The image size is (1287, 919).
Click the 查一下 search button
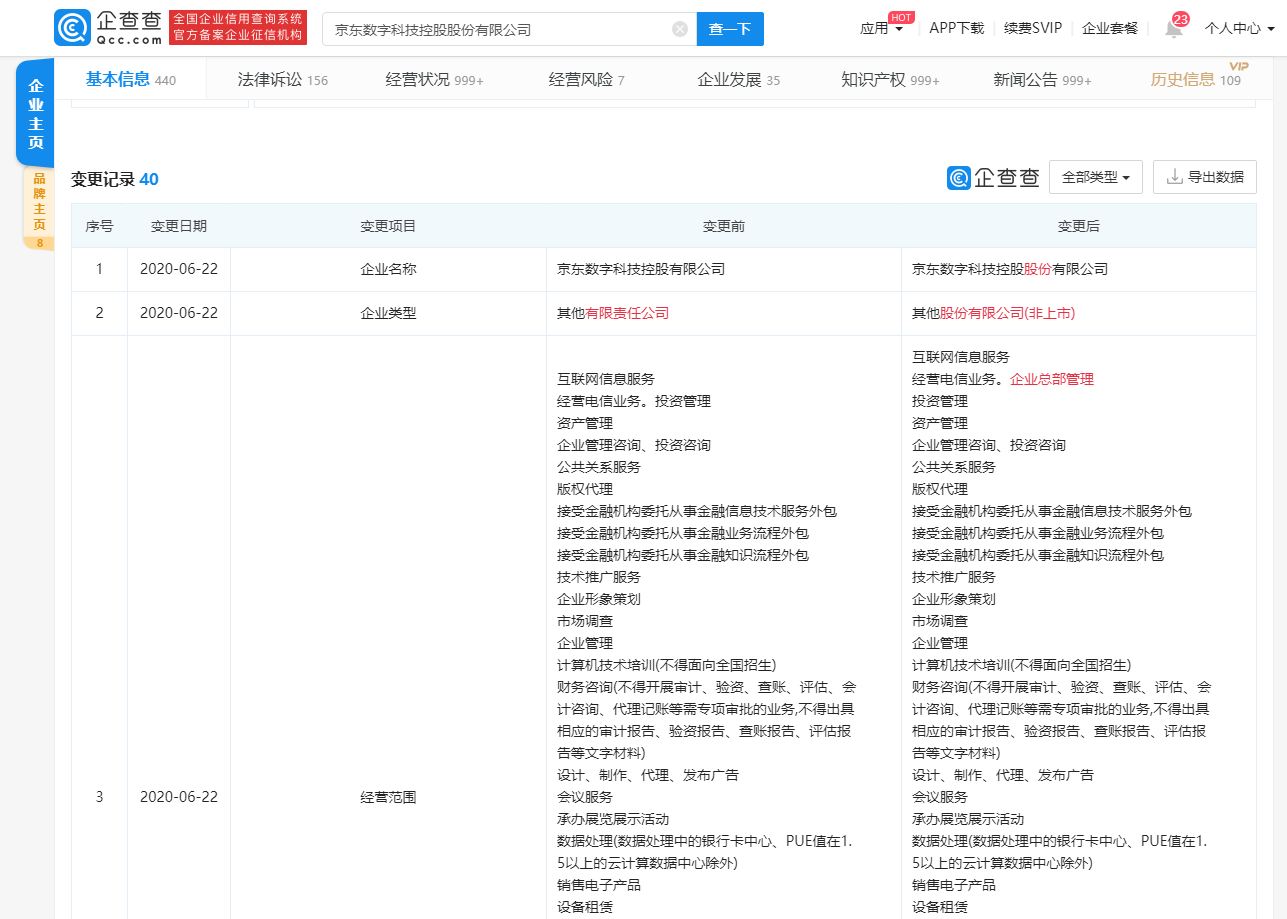coord(730,30)
